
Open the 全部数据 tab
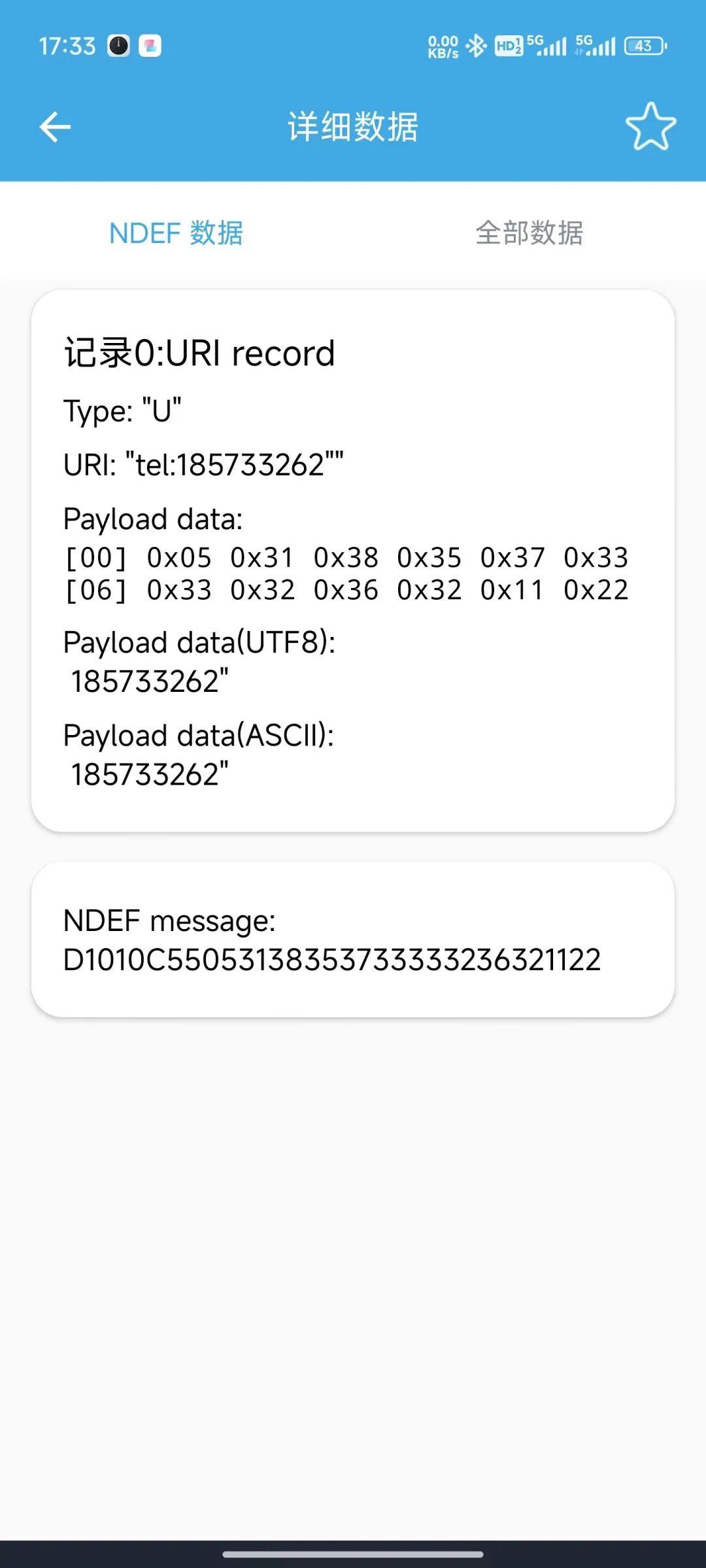(529, 233)
